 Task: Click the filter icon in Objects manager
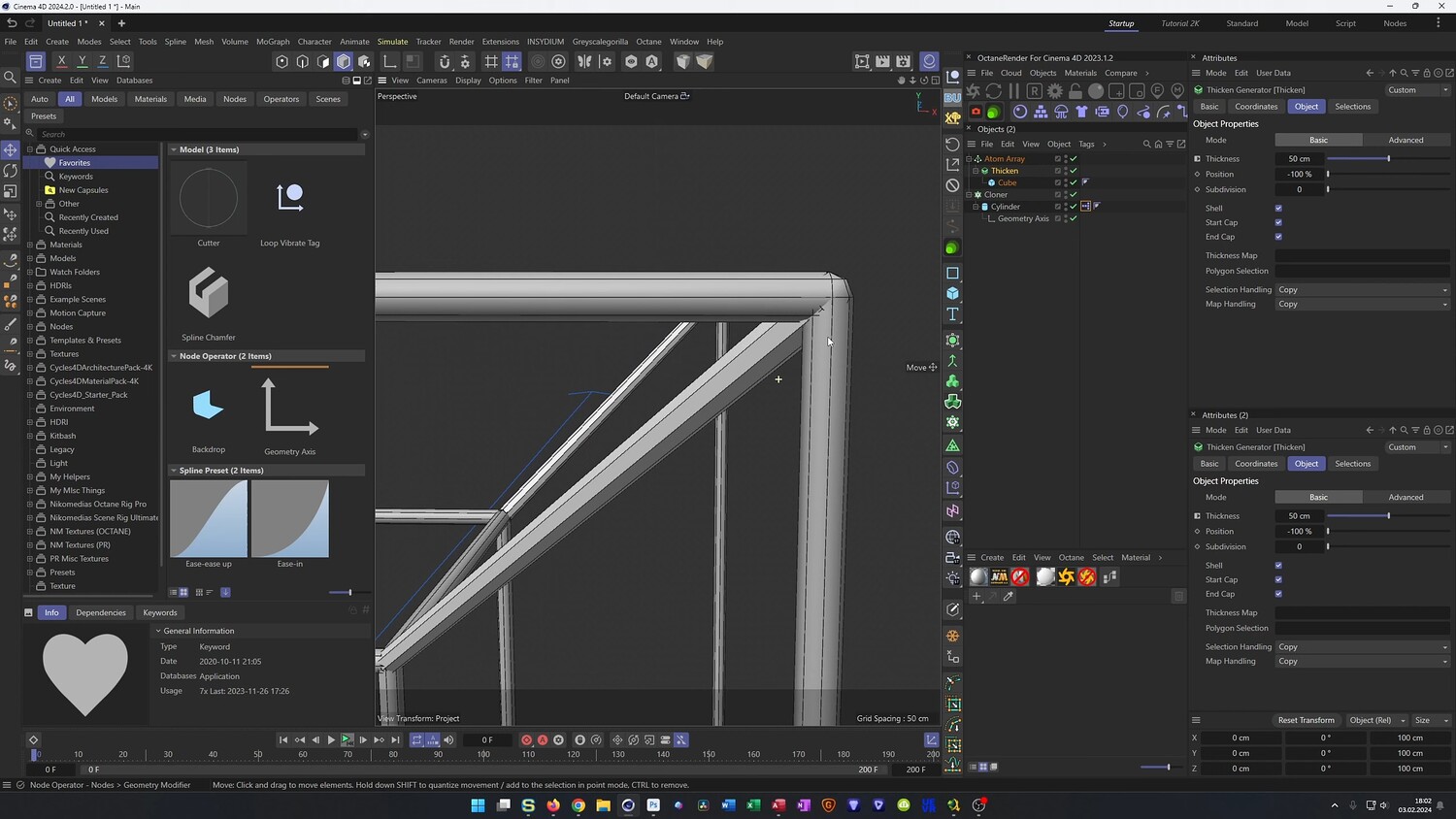1170,145
